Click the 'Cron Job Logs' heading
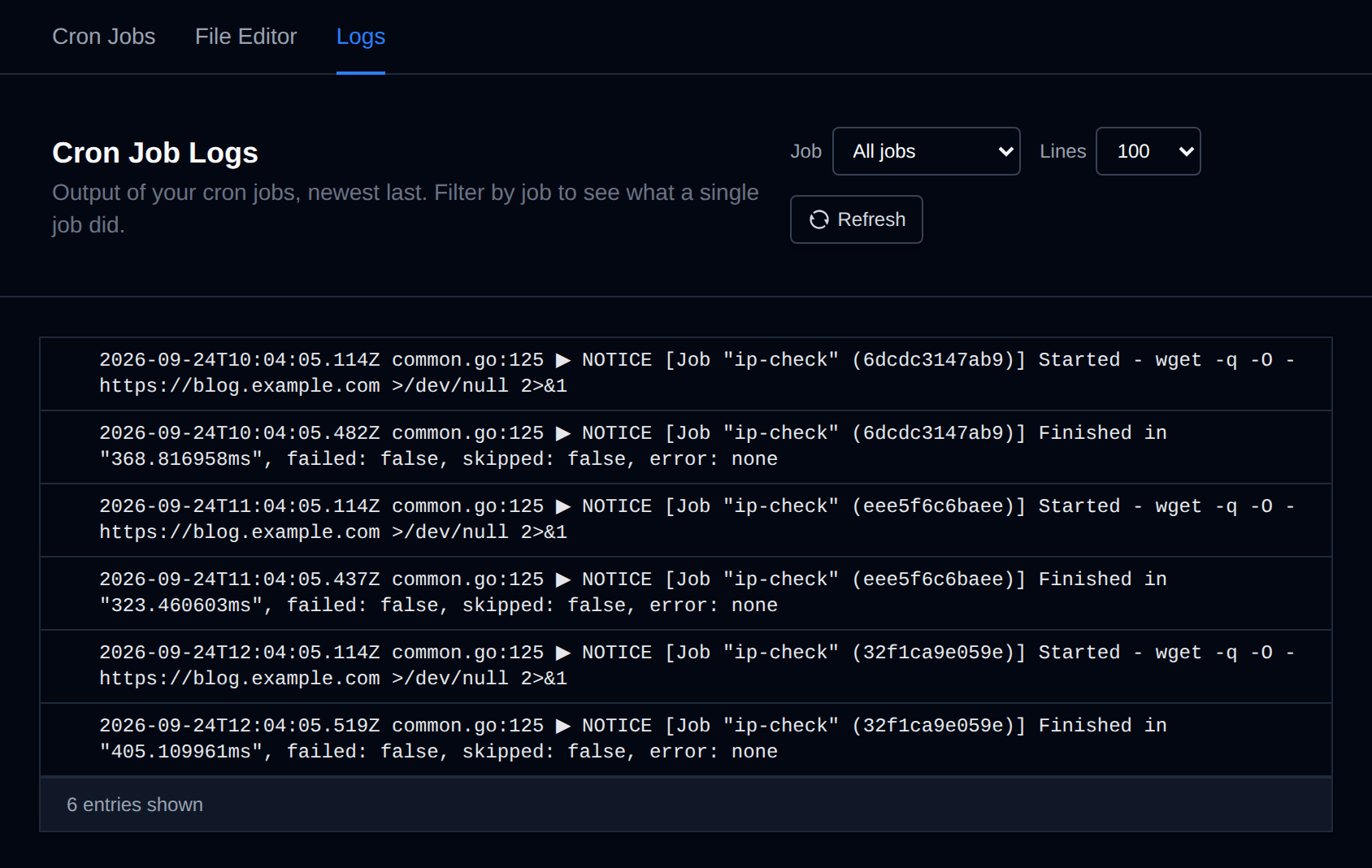The width and height of the screenshot is (1372, 868). pos(155,153)
